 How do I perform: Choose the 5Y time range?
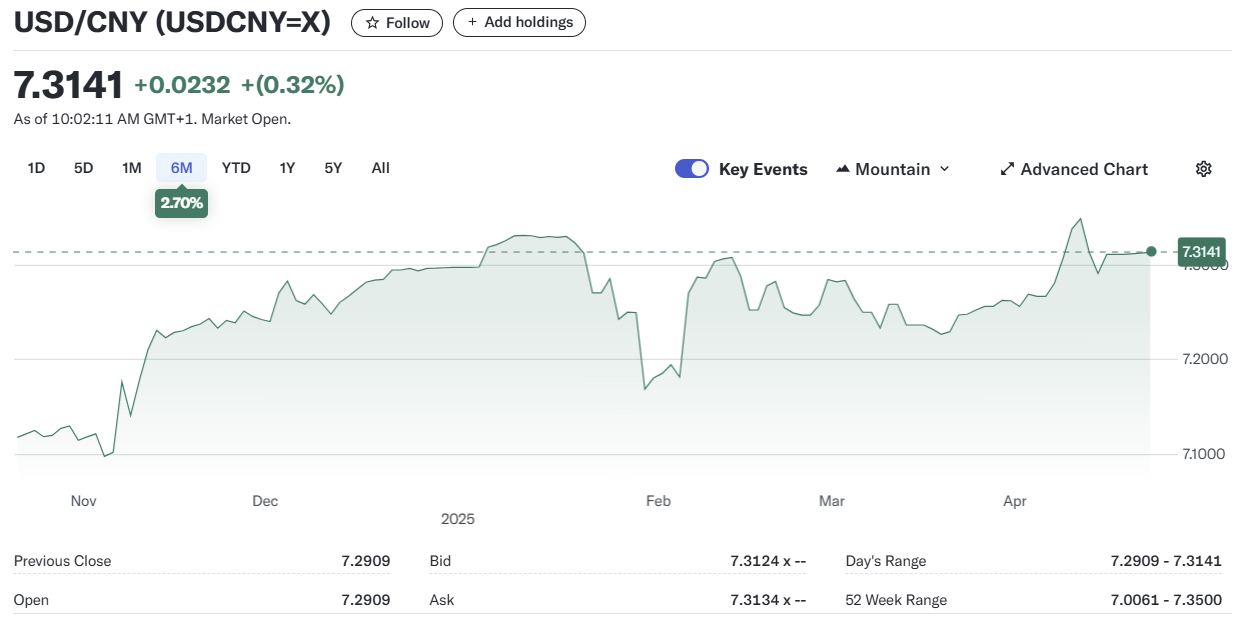[333, 168]
